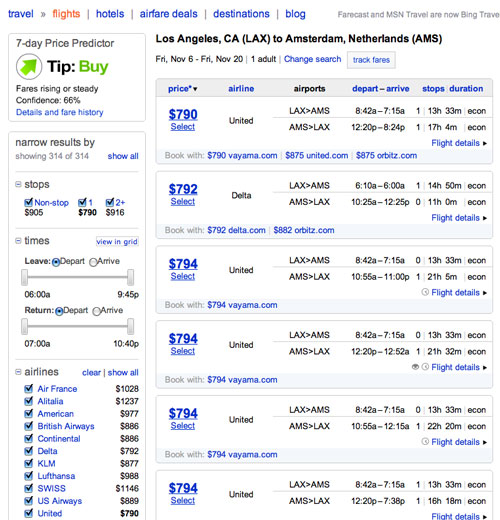500x520 pixels.
Task: Click the track fares button
Action: coord(371,60)
